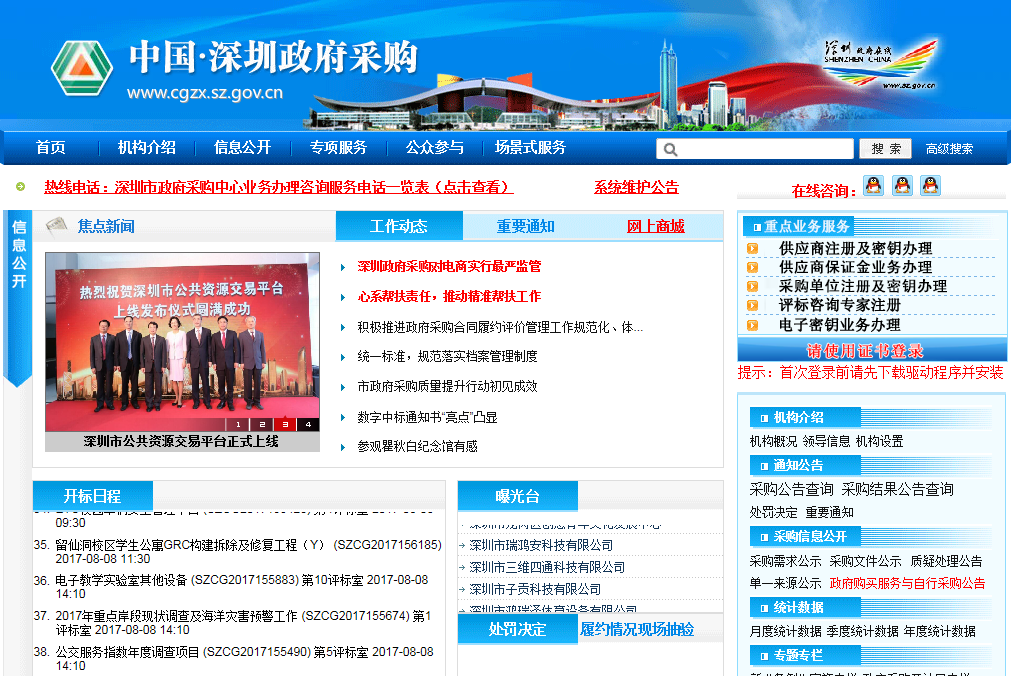The width and height of the screenshot is (1011, 676).
Task: Click the orange arrow icon beside 供应商注册及密钥办理
Action: [752, 248]
